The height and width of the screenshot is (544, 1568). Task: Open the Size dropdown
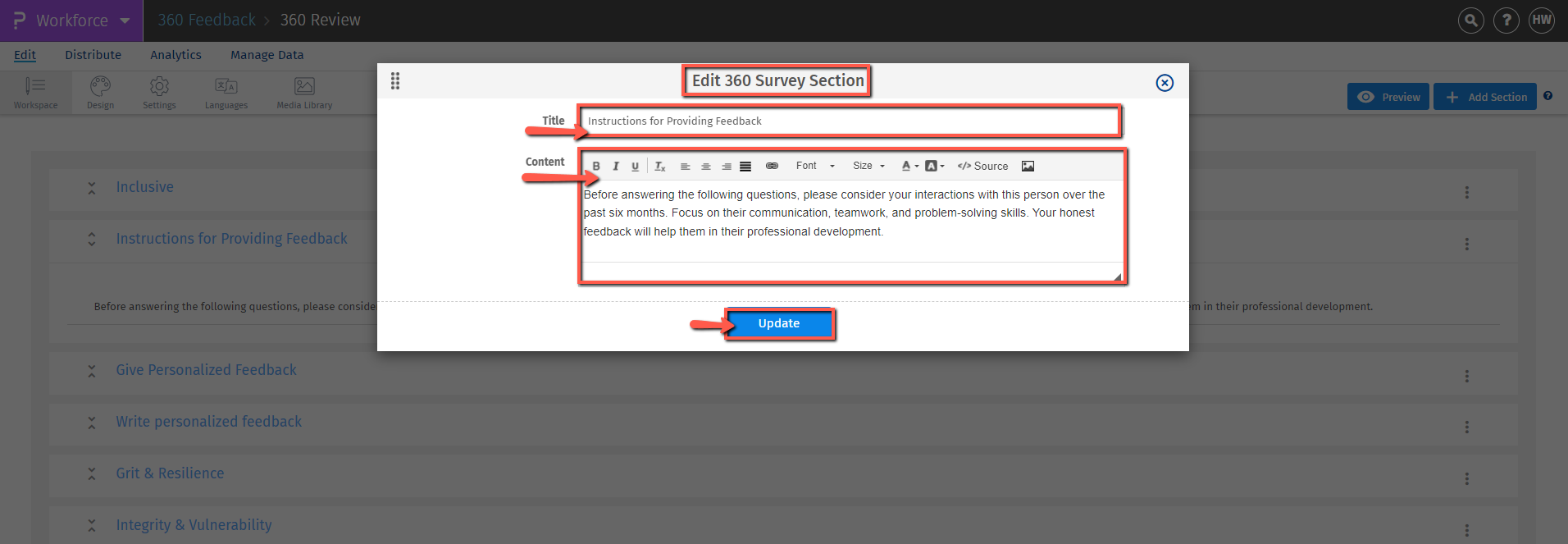pyautogui.click(x=869, y=166)
